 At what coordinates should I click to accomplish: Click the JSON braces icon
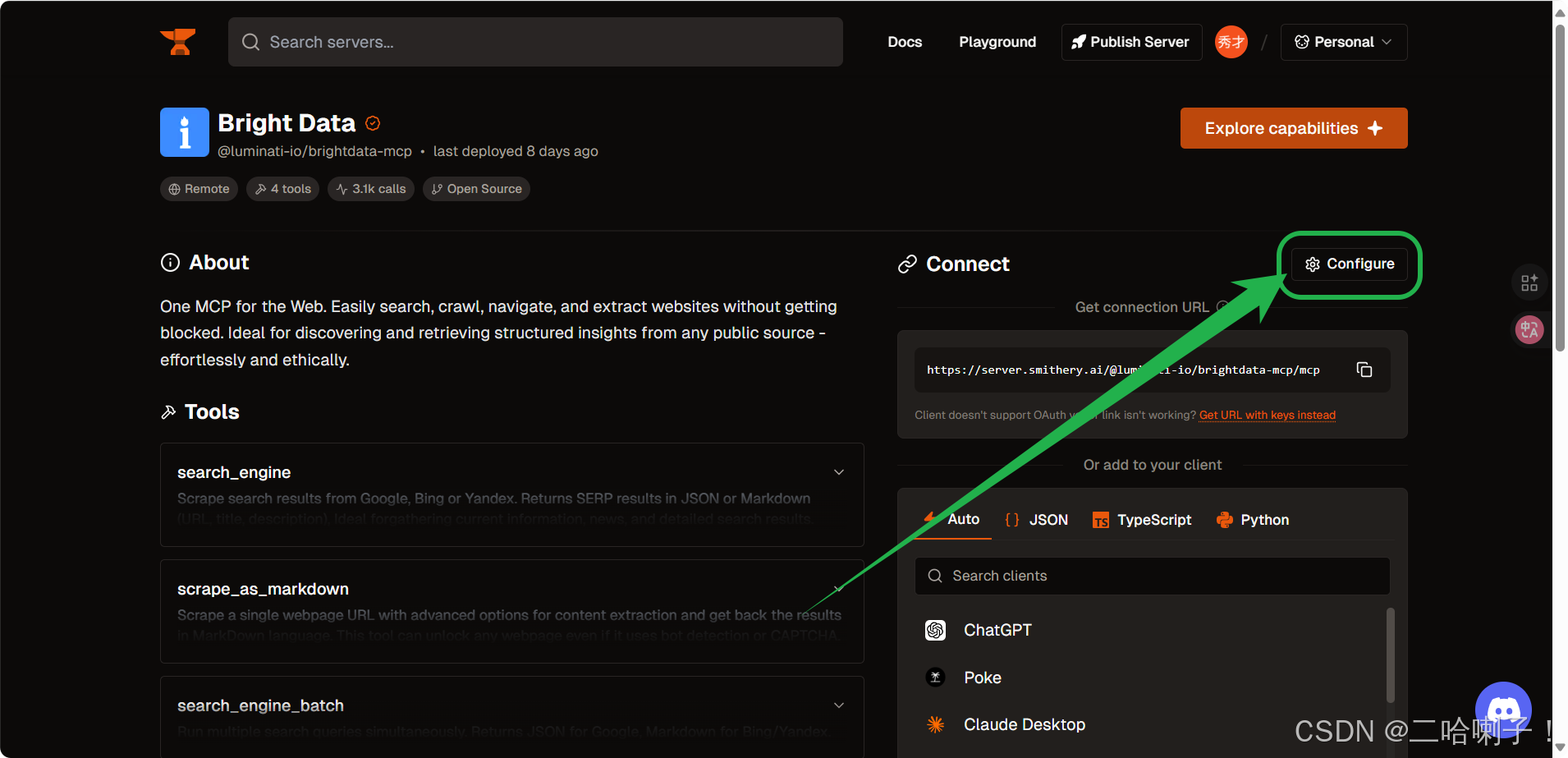1012,520
